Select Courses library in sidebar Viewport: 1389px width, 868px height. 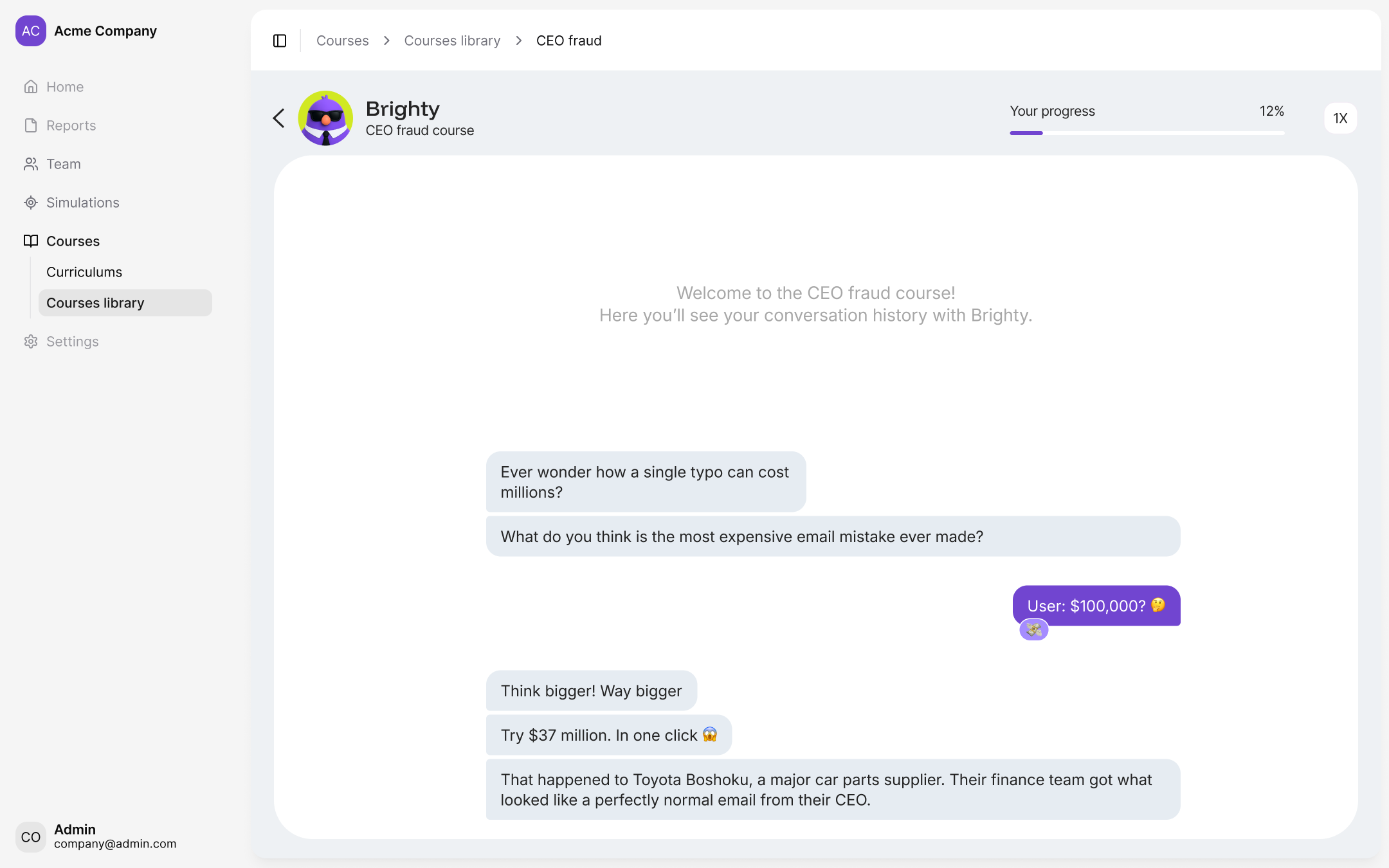click(125, 303)
